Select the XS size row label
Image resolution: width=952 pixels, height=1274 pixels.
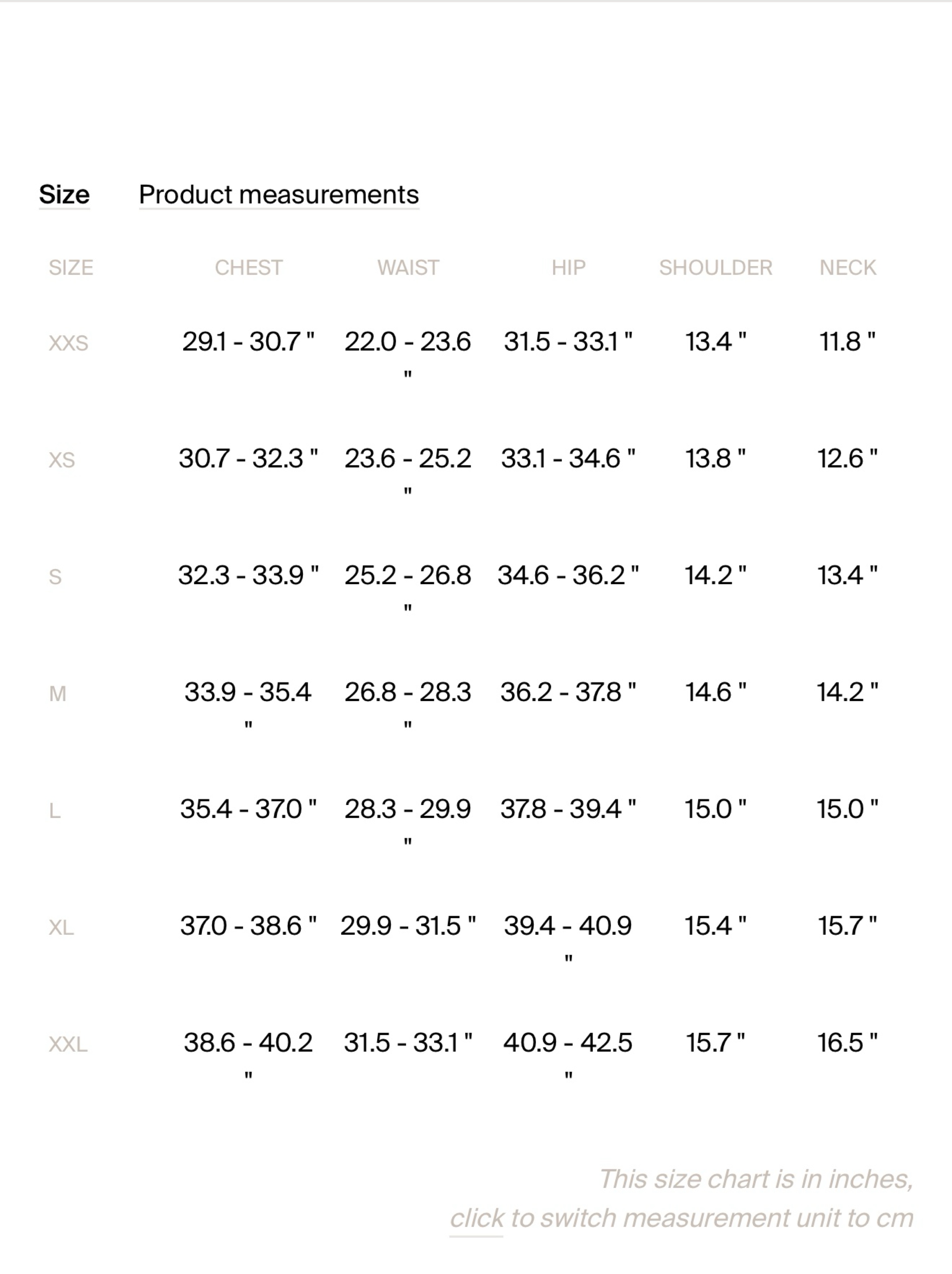(62, 460)
